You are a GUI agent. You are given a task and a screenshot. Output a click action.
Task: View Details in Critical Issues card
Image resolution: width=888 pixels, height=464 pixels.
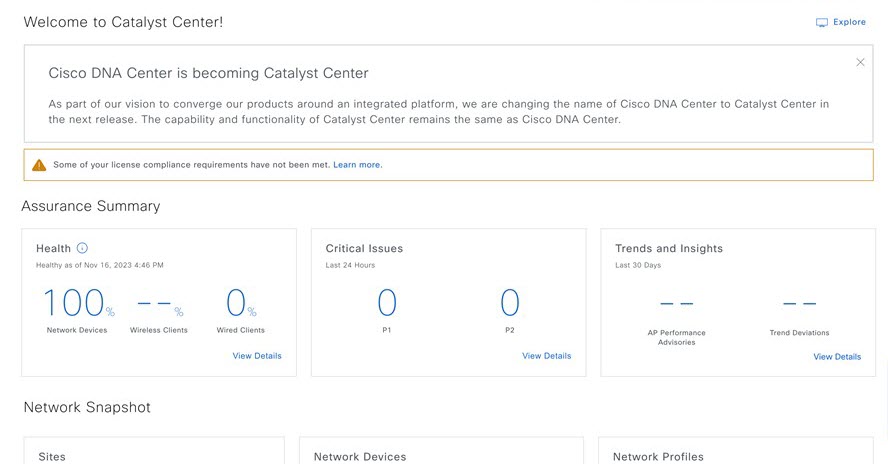[x=547, y=356]
